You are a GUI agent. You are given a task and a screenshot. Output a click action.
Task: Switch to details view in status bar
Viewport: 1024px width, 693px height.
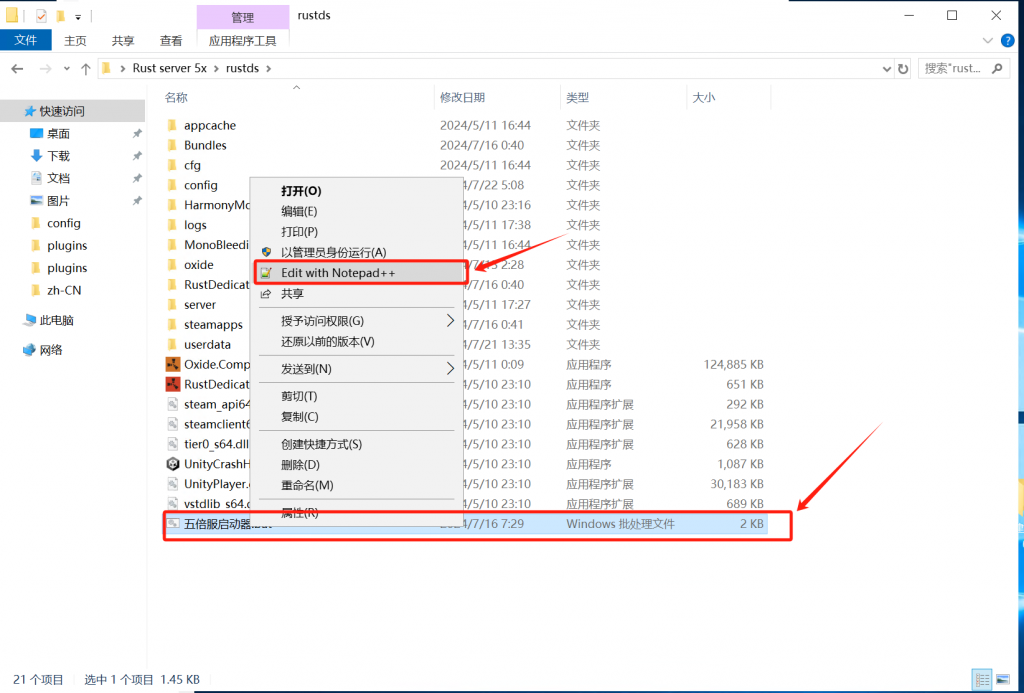pos(983,679)
